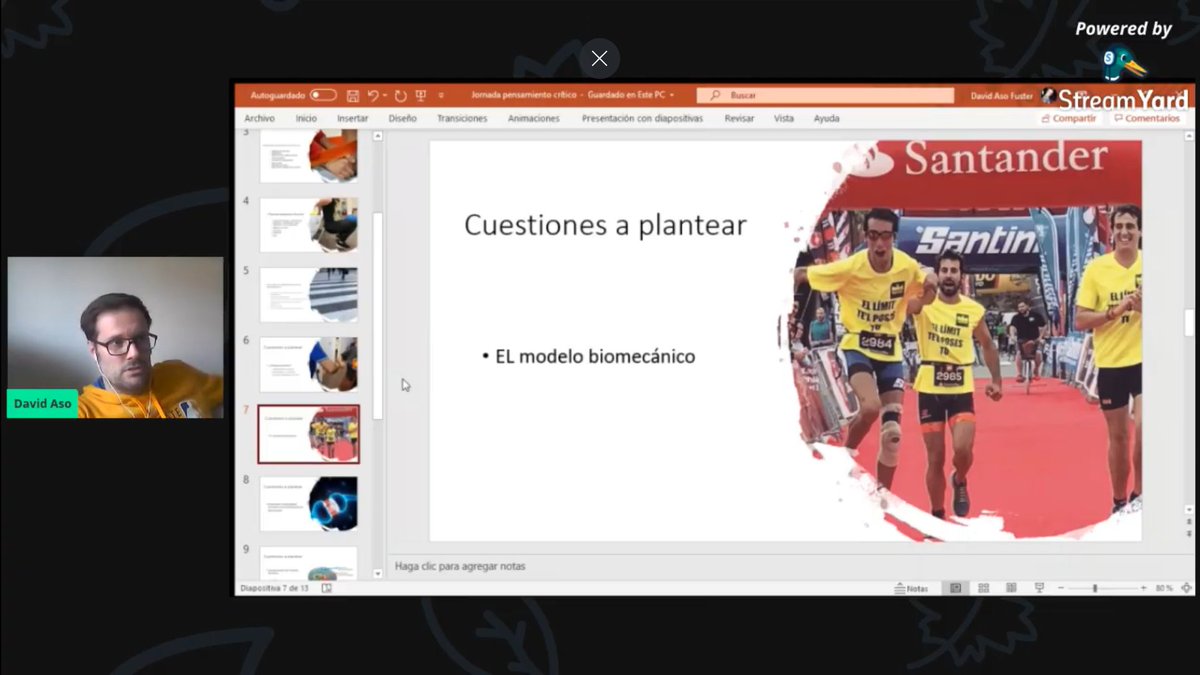Image resolution: width=1200 pixels, height=675 pixels.
Task: Switch to Slide Sorter view icon
Action: (x=984, y=588)
